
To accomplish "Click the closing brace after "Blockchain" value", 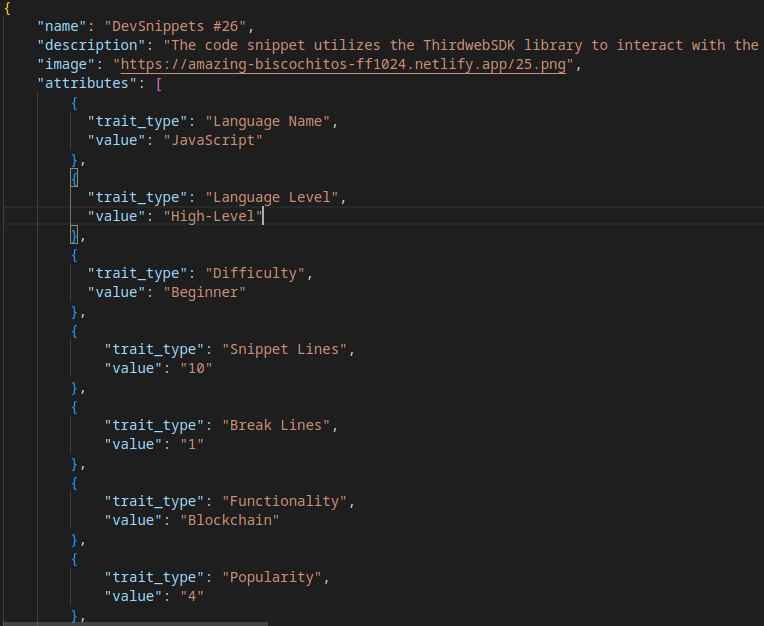I will pos(74,540).
